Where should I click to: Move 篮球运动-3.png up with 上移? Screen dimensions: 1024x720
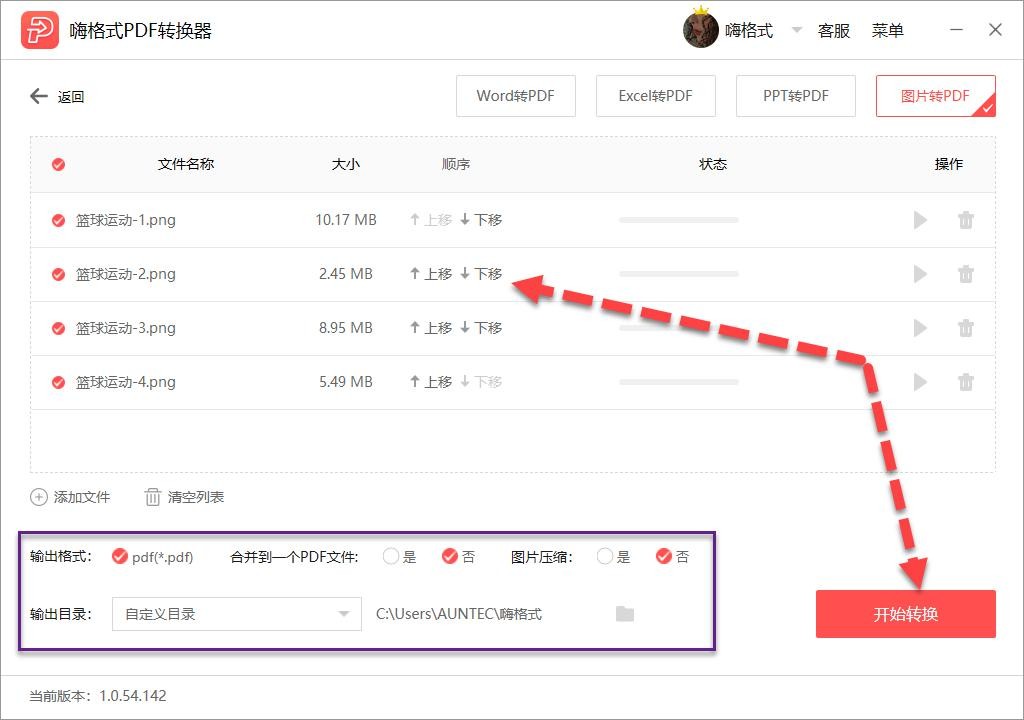click(431, 328)
